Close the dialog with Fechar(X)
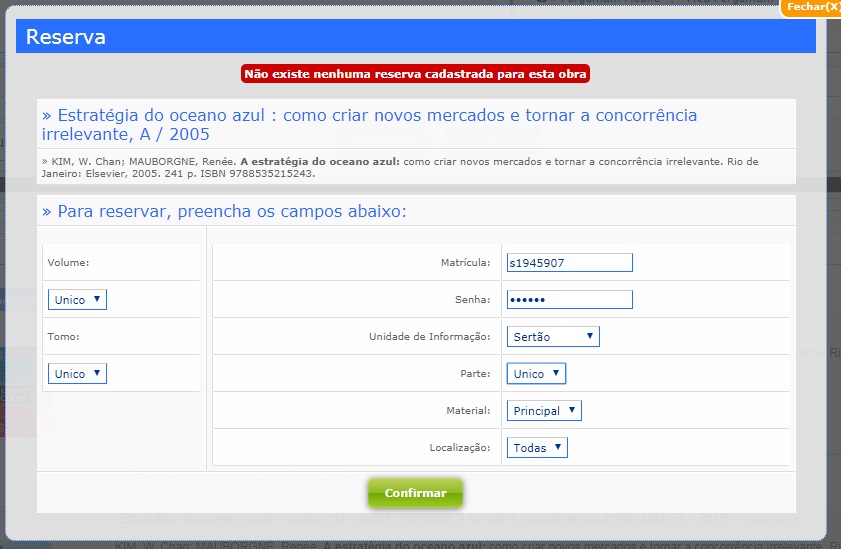 pos(812,8)
